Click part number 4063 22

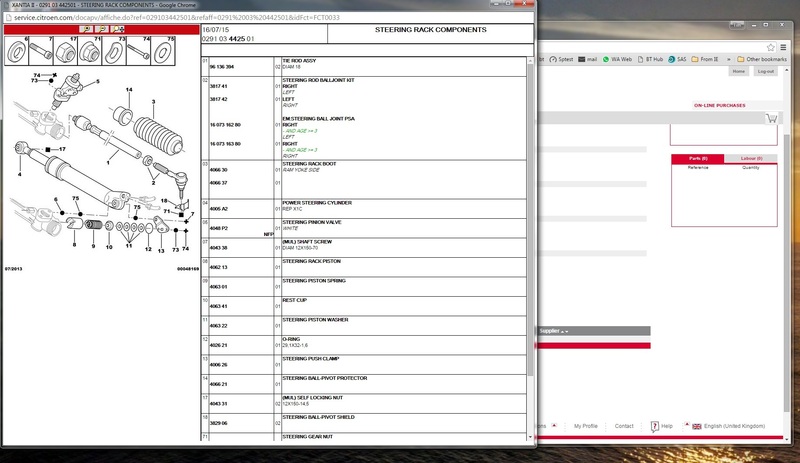coord(218,326)
